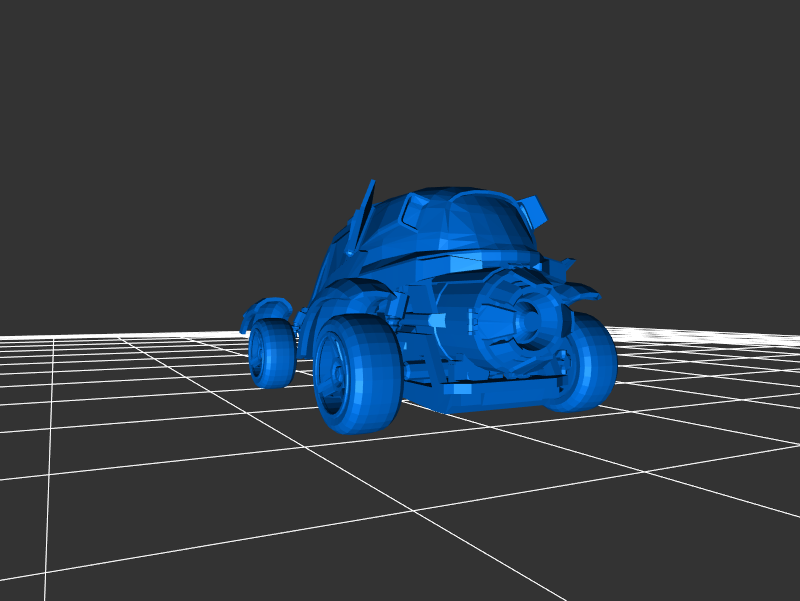Select the small front left wheel
Image resolution: width=800 pixels, height=601 pixels.
pos(270,353)
